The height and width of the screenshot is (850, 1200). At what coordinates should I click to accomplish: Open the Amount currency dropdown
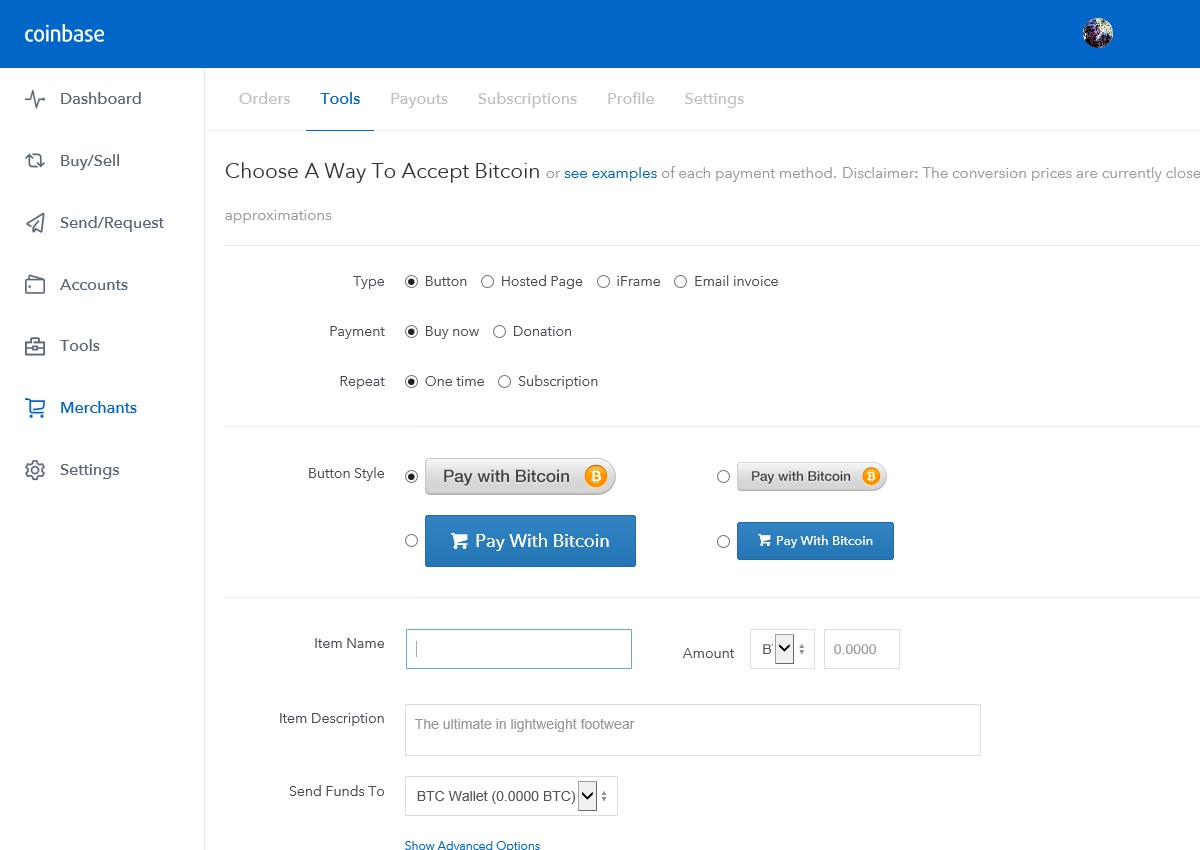coord(782,649)
